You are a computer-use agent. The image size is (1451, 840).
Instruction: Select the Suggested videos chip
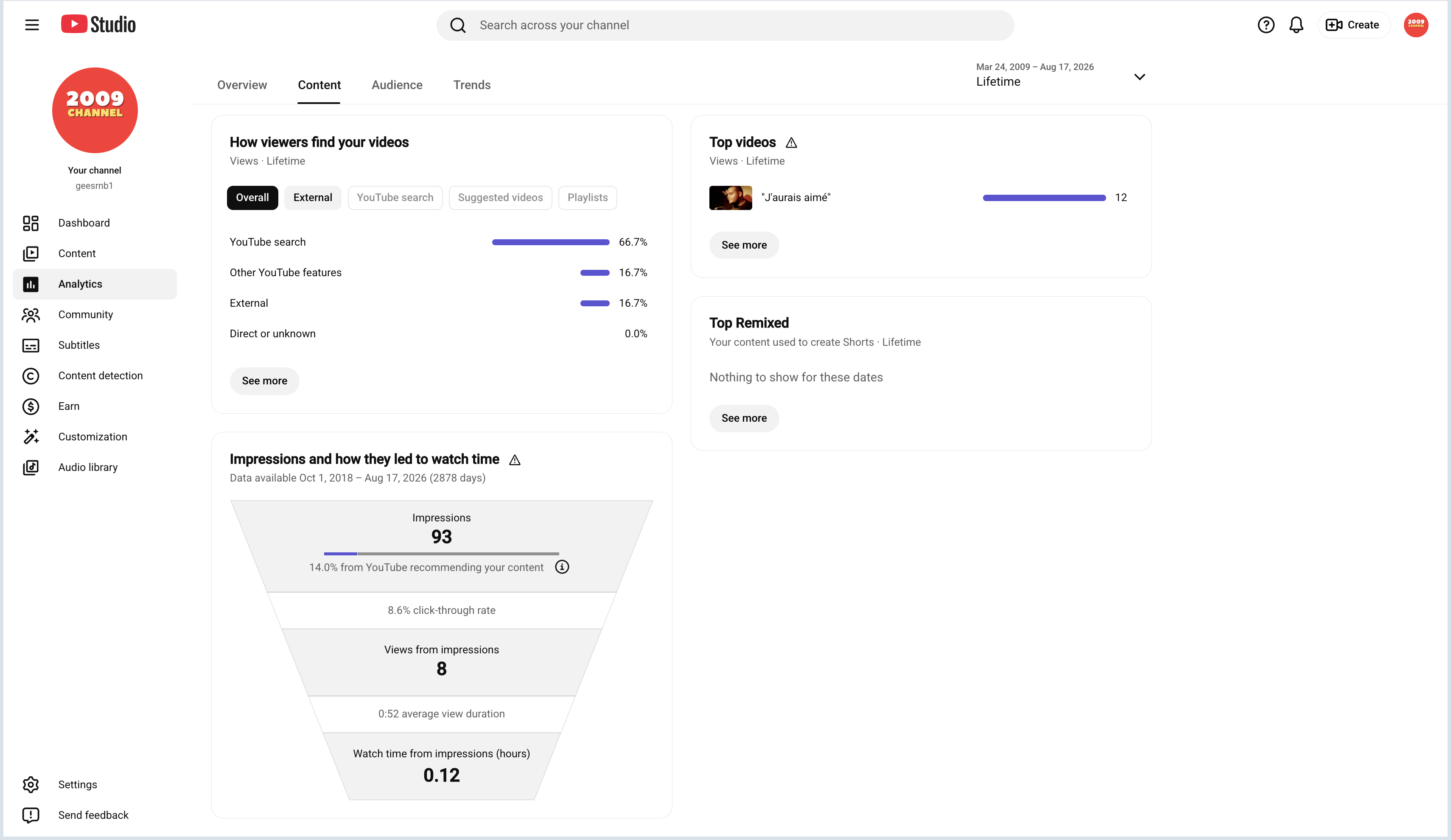[x=500, y=197]
